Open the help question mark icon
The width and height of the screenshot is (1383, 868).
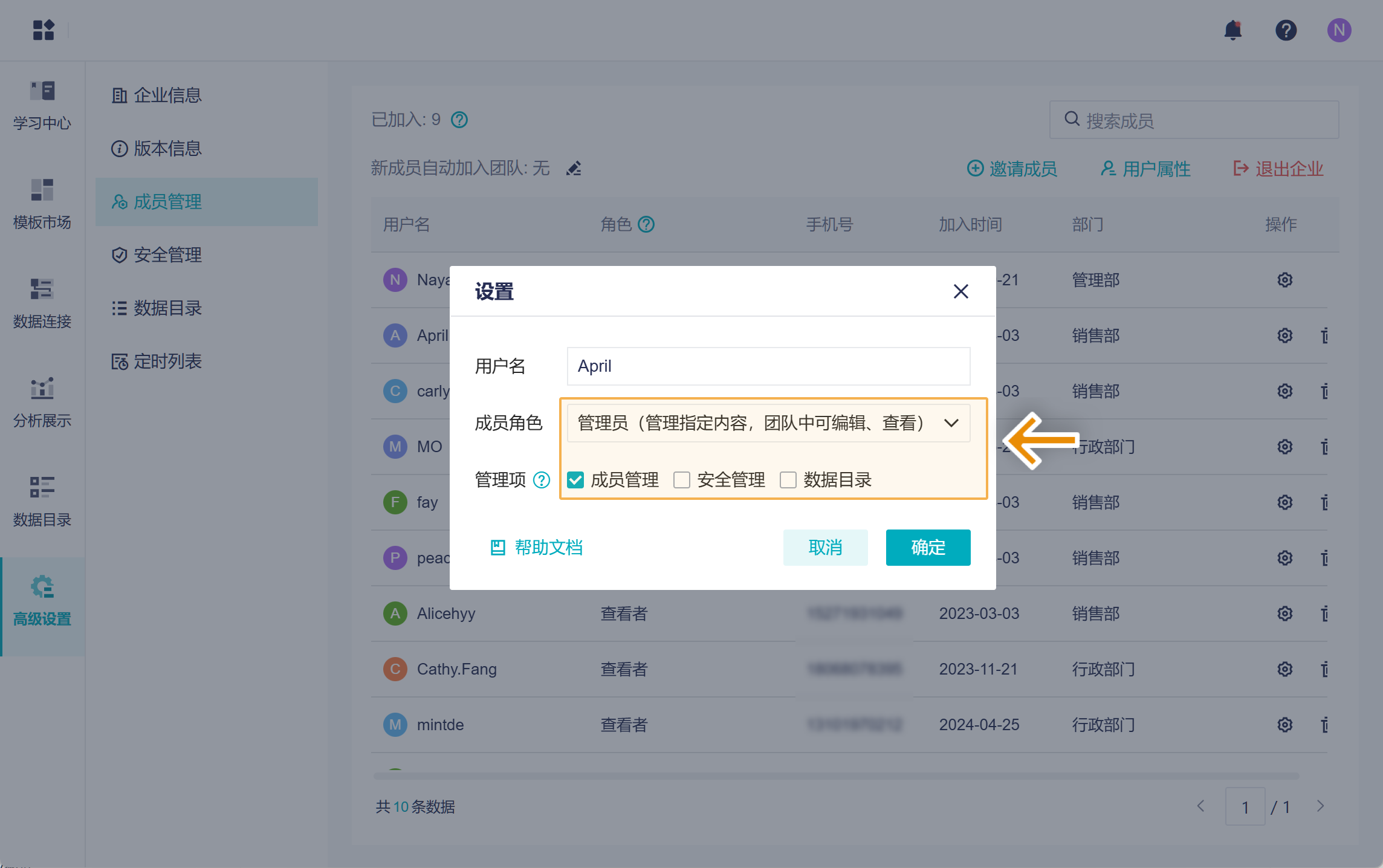coord(1286,30)
